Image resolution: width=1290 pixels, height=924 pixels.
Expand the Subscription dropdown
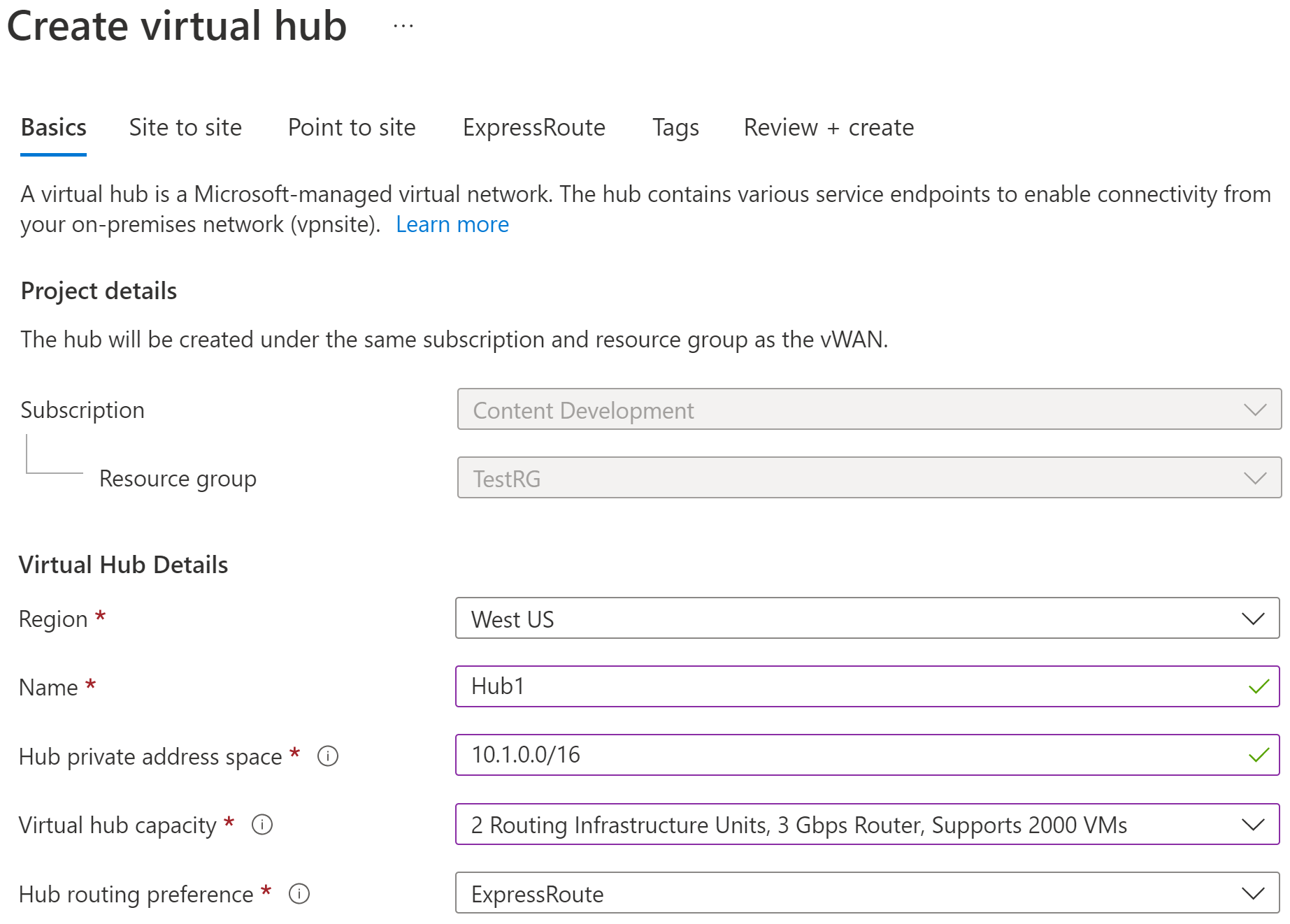coord(1256,410)
